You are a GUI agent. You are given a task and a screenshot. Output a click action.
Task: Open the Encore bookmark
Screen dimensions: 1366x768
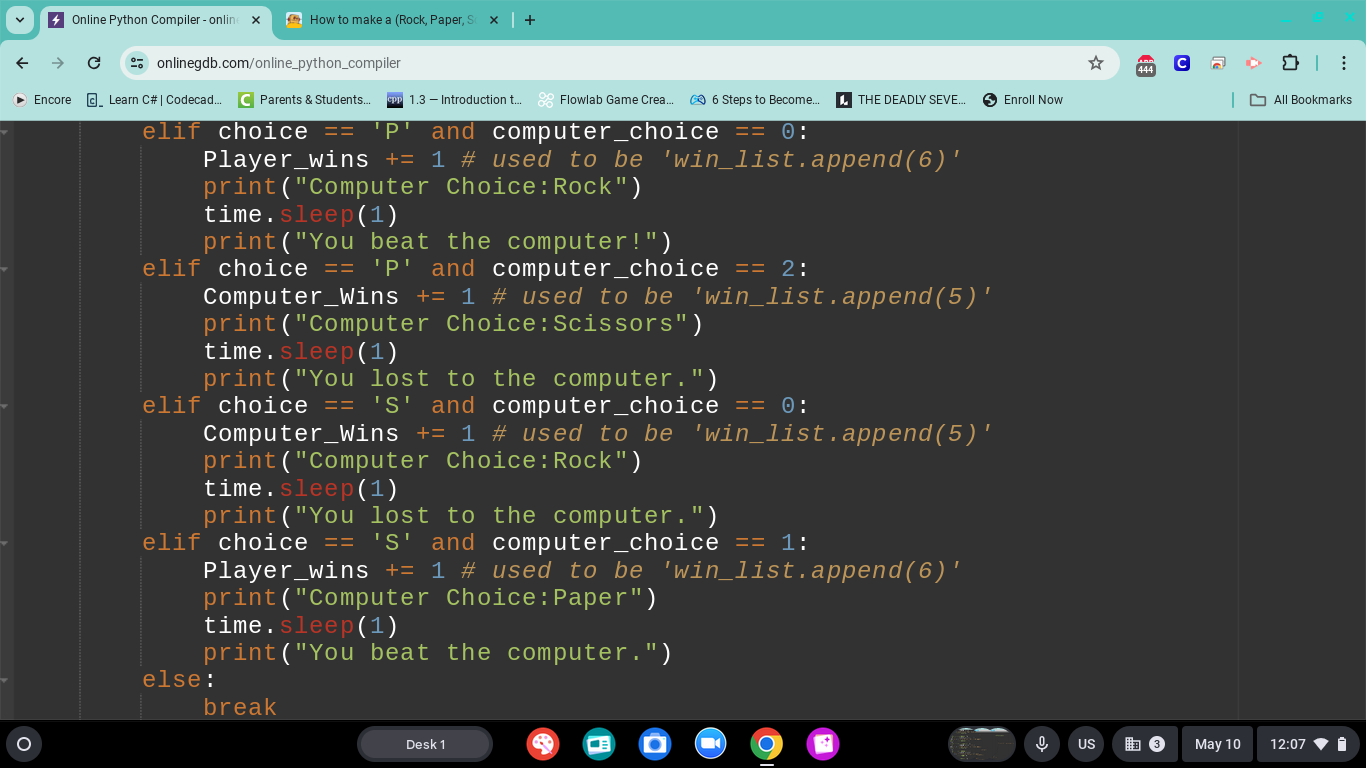coord(43,100)
